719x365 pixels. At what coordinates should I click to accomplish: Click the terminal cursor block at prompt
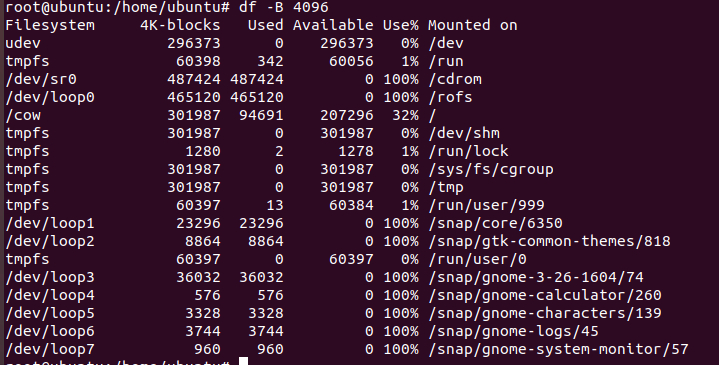point(243,361)
